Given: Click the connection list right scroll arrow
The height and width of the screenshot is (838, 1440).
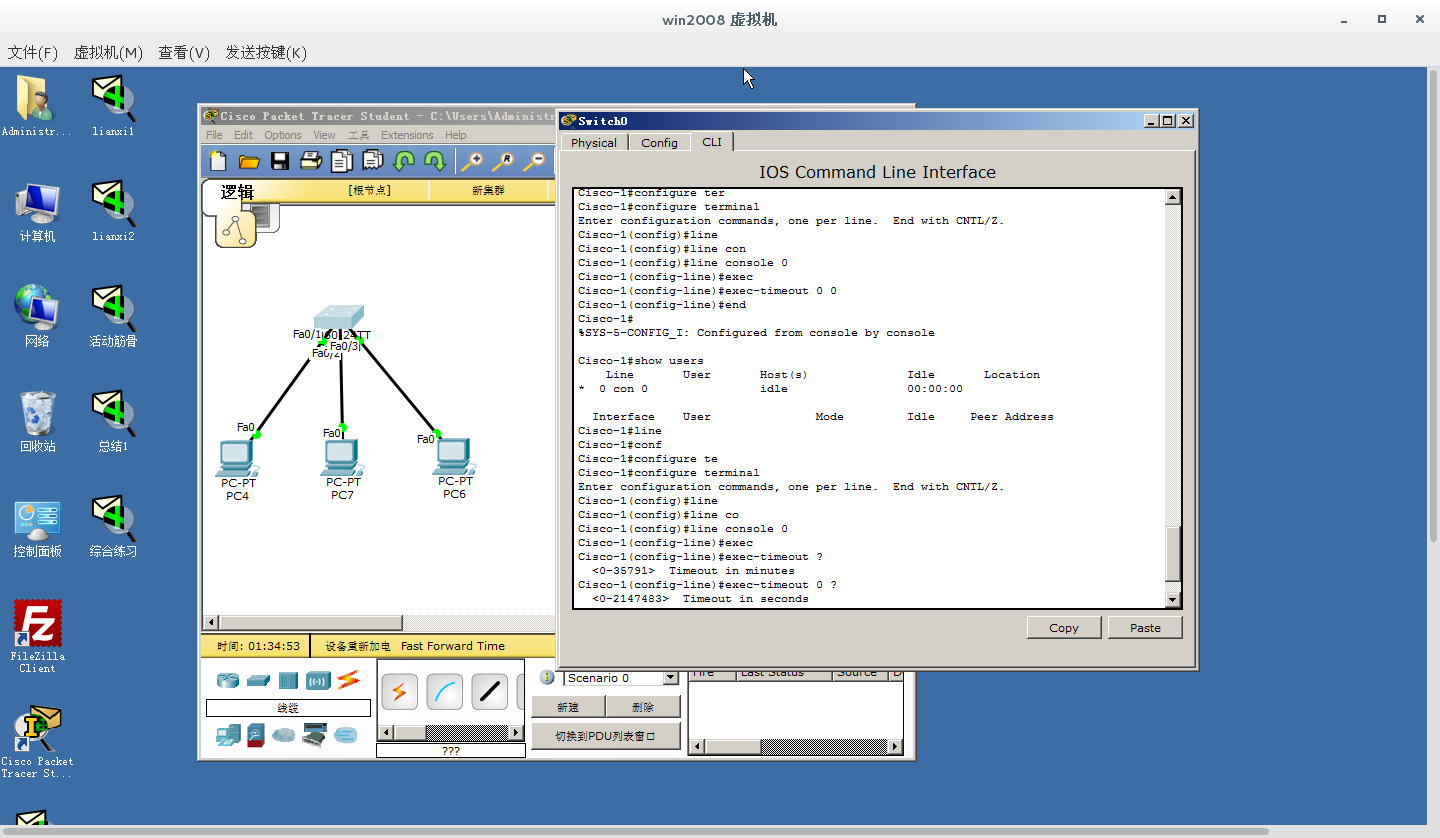Looking at the screenshot, I should point(517,732).
